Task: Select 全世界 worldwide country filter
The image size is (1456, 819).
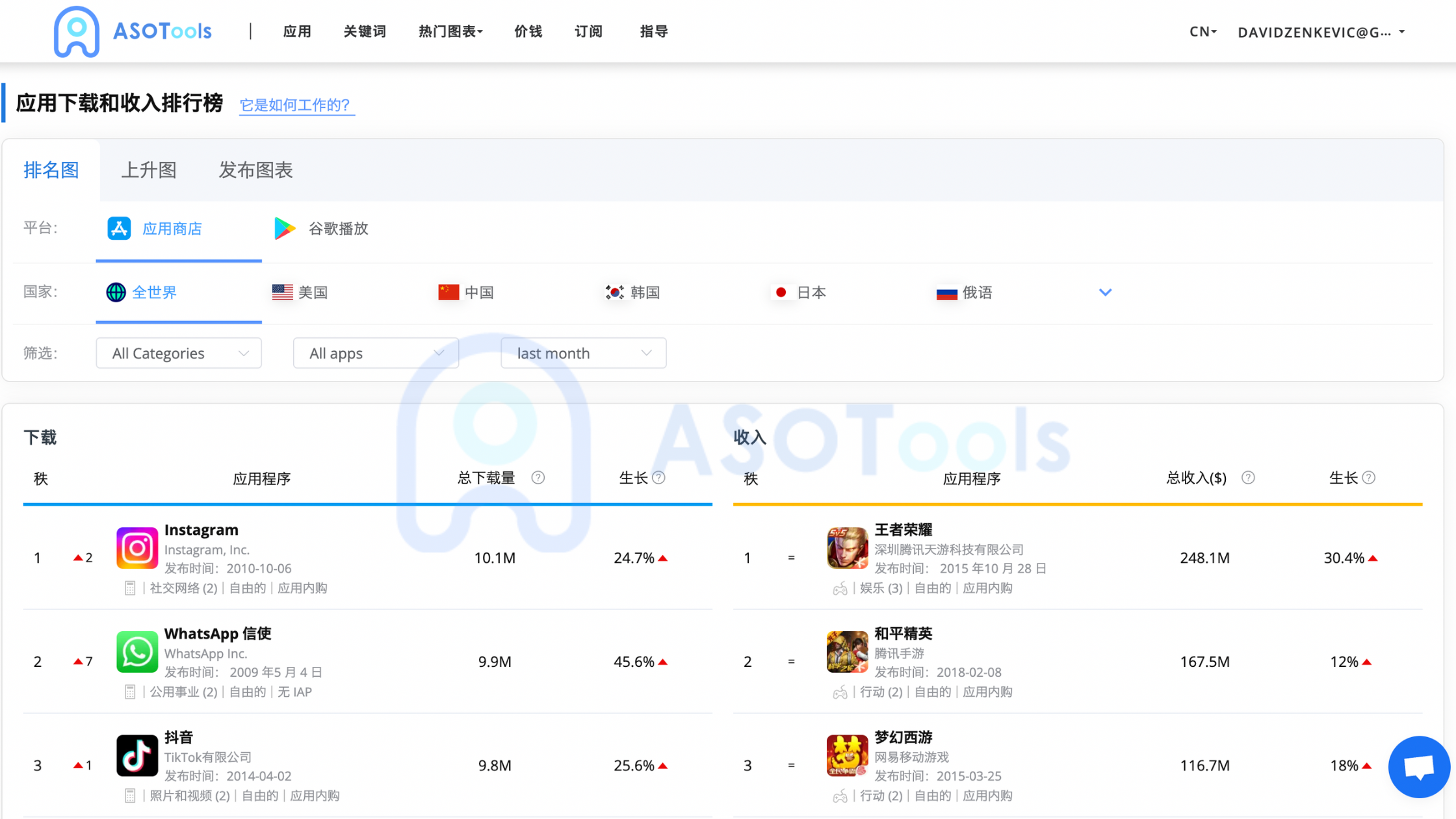Action: (x=154, y=292)
